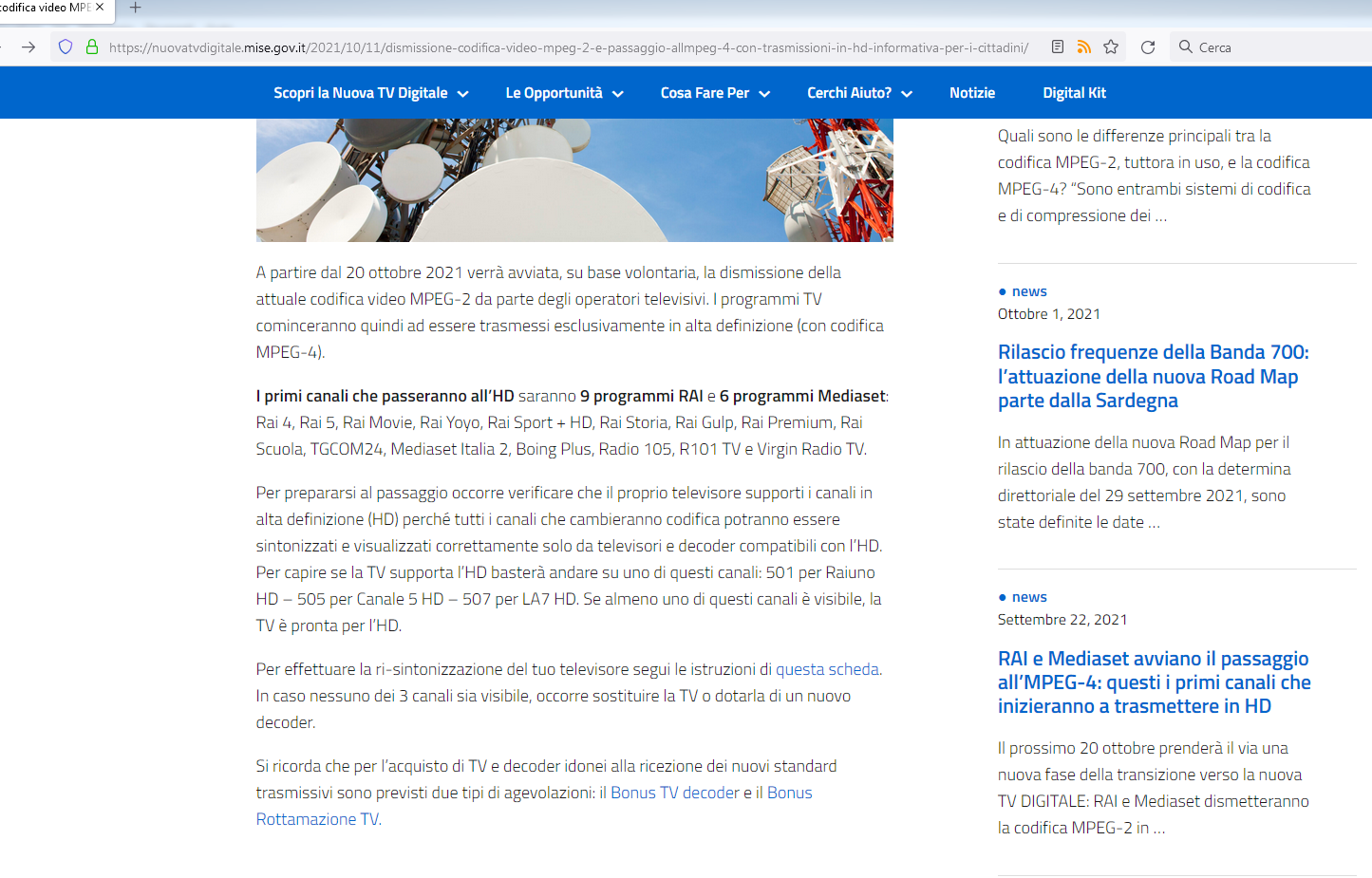
Task: Click the bold '6 programmi Mediaset' text
Action: pos(802,396)
